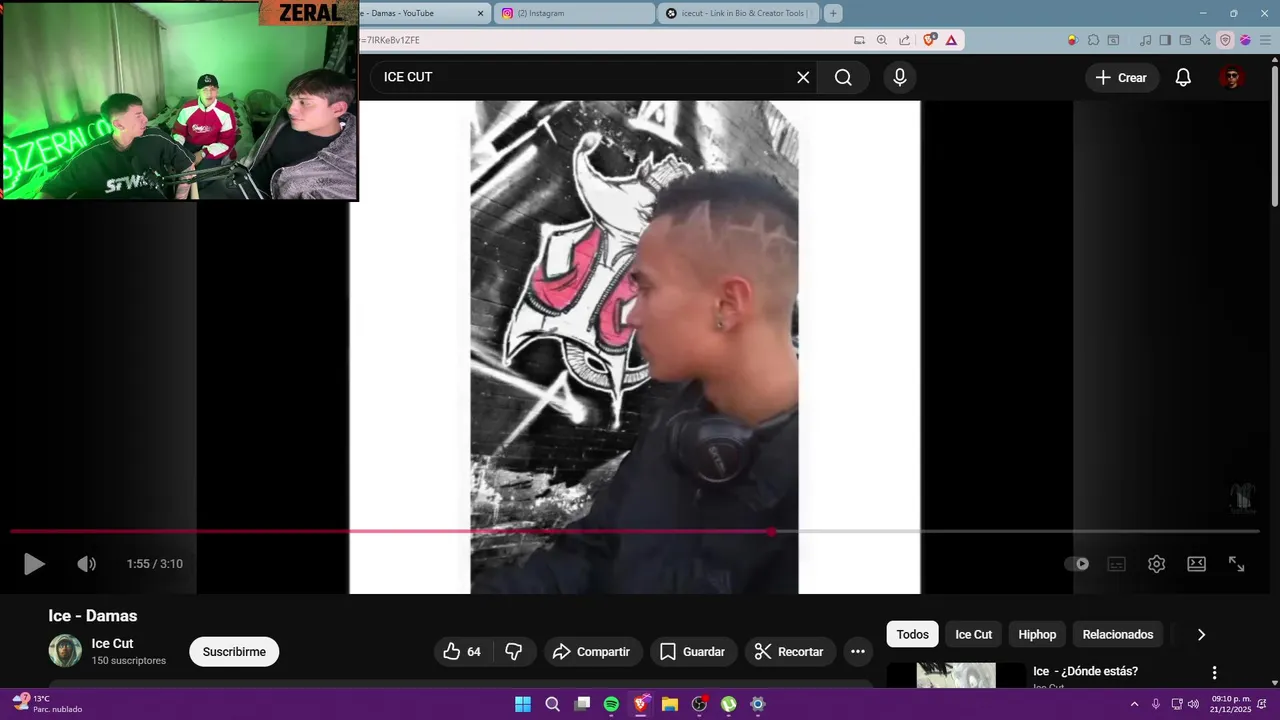1280x720 pixels.
Task: Open the Brave Wallet icon
Action: pyautogui.click(x=1186, y=40)
